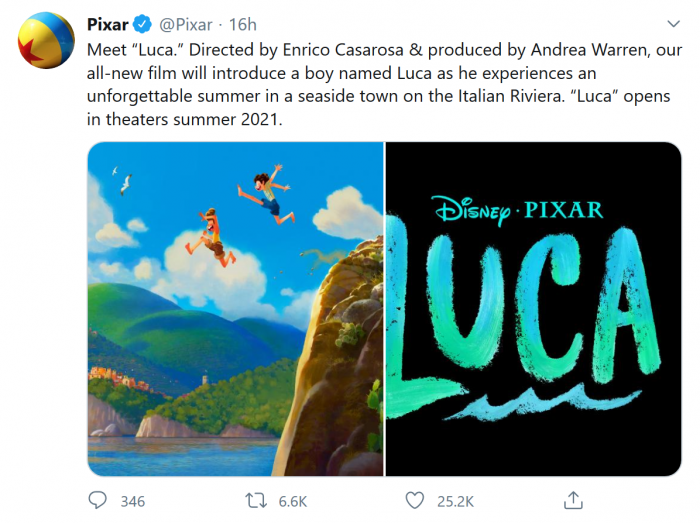Click the 25.2K likes count
The height and width of the screenshot is (523, 700).
[456, 499]
